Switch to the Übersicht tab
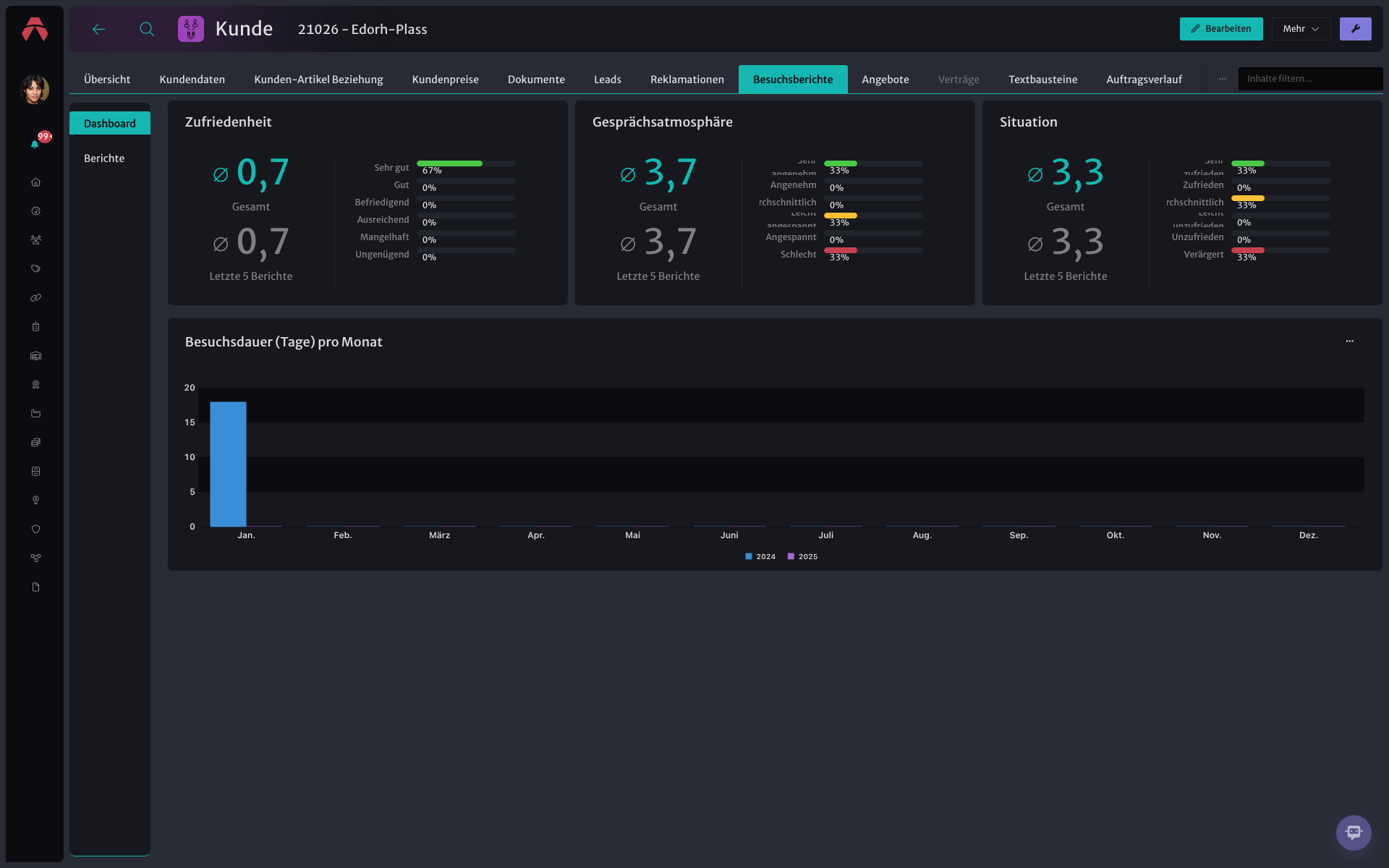Screen dimensions: 1389x868 [x=107, y=80]
